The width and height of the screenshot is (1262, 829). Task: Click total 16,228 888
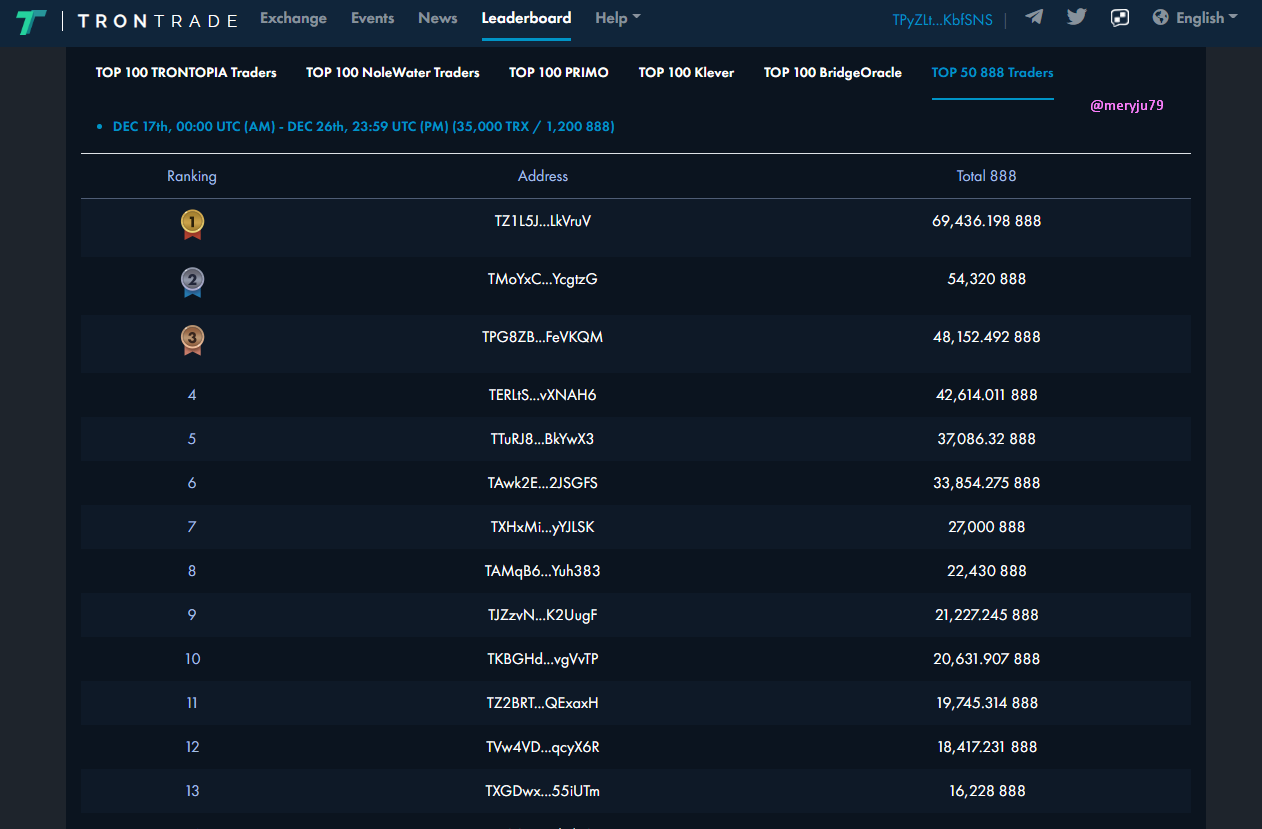pyautogui.click(x=987, y=791)
